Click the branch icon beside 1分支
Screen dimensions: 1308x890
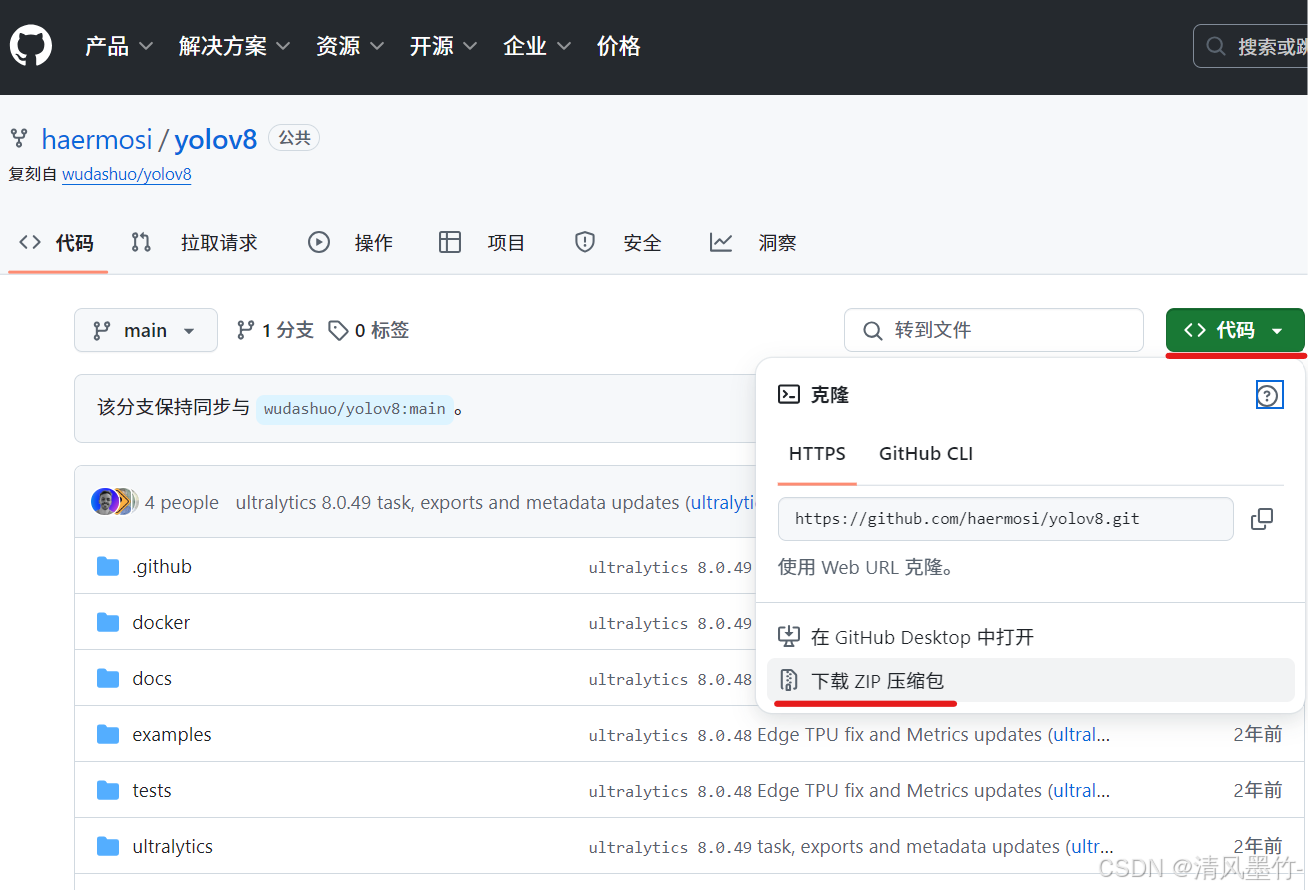[246, 329]
